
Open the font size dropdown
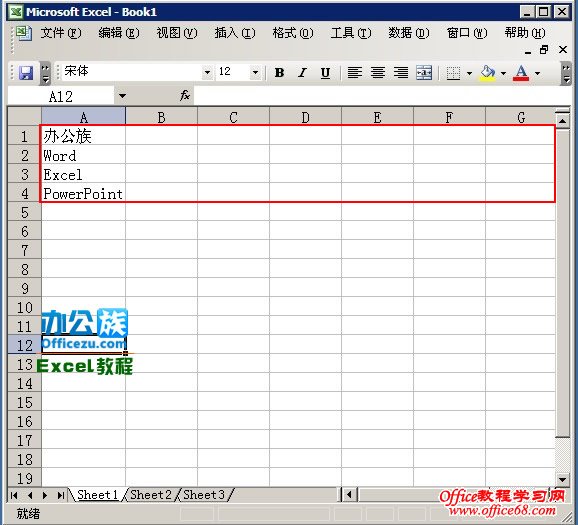[255, 72]
